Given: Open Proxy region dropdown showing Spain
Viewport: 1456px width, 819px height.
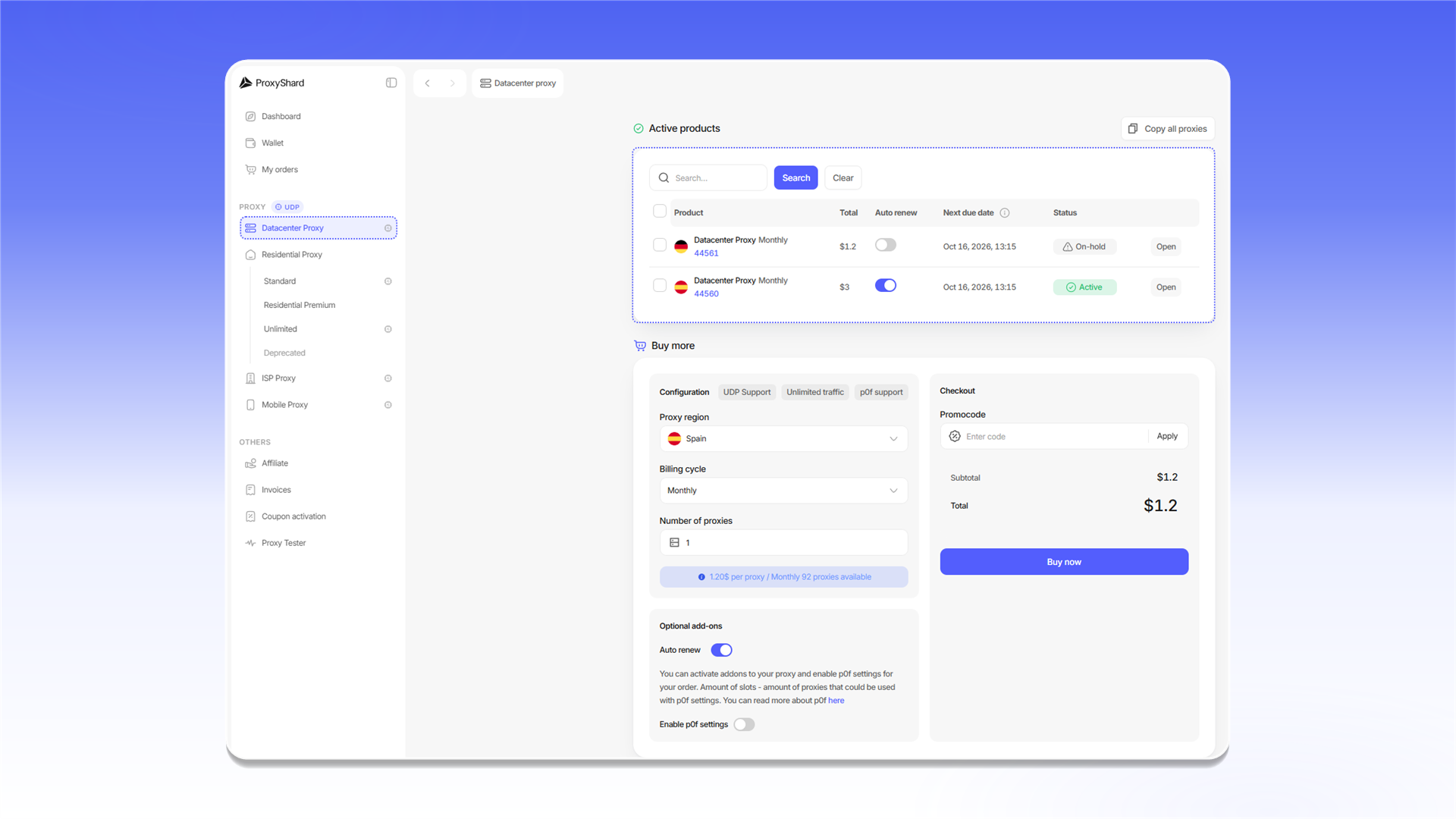Looking at the screenshot, I should (x=783, y=439).
